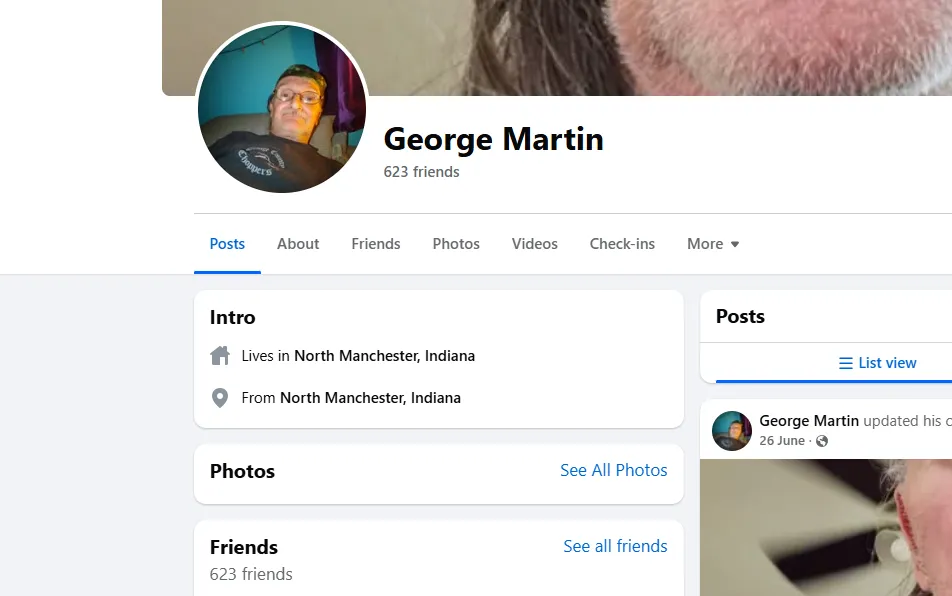Viewport: 952px width, 596px height.
Task: Open the Check-ins tab
Action: pyautogui.click(x=621, y=243)
